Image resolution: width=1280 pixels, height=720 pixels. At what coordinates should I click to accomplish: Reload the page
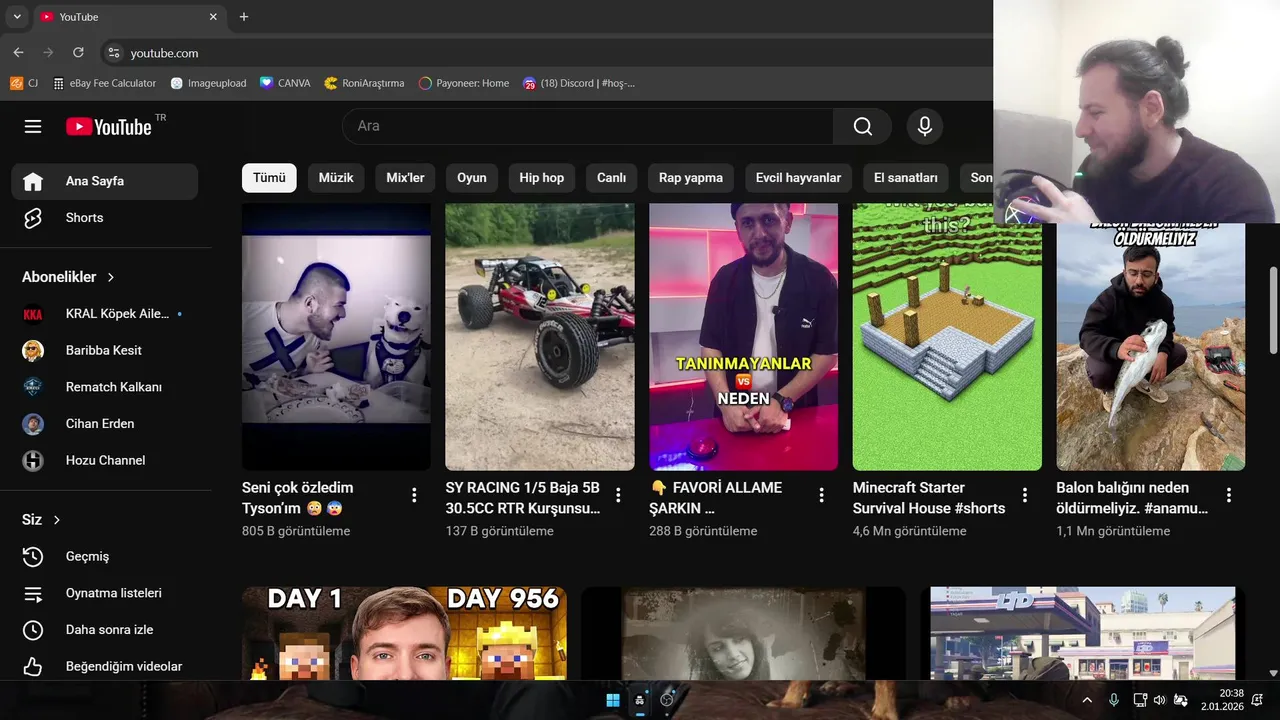pyautogui.click(x=78, y=53)
